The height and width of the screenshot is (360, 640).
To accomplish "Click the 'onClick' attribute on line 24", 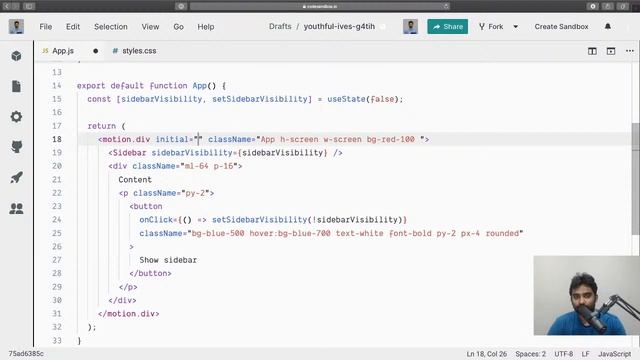I will coord(156,220).
